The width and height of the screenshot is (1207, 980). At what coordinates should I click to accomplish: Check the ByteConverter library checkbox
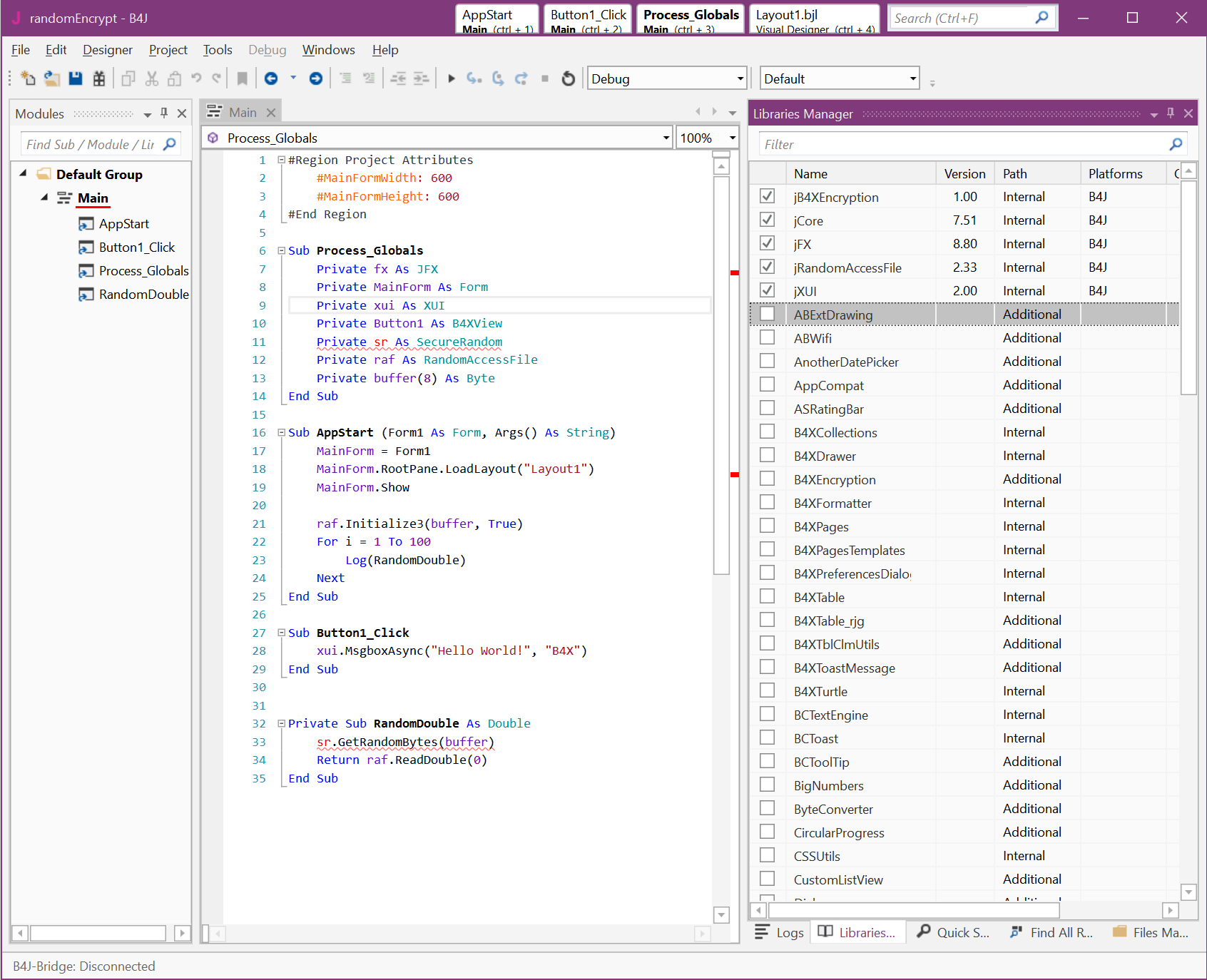tap(767, 808)
